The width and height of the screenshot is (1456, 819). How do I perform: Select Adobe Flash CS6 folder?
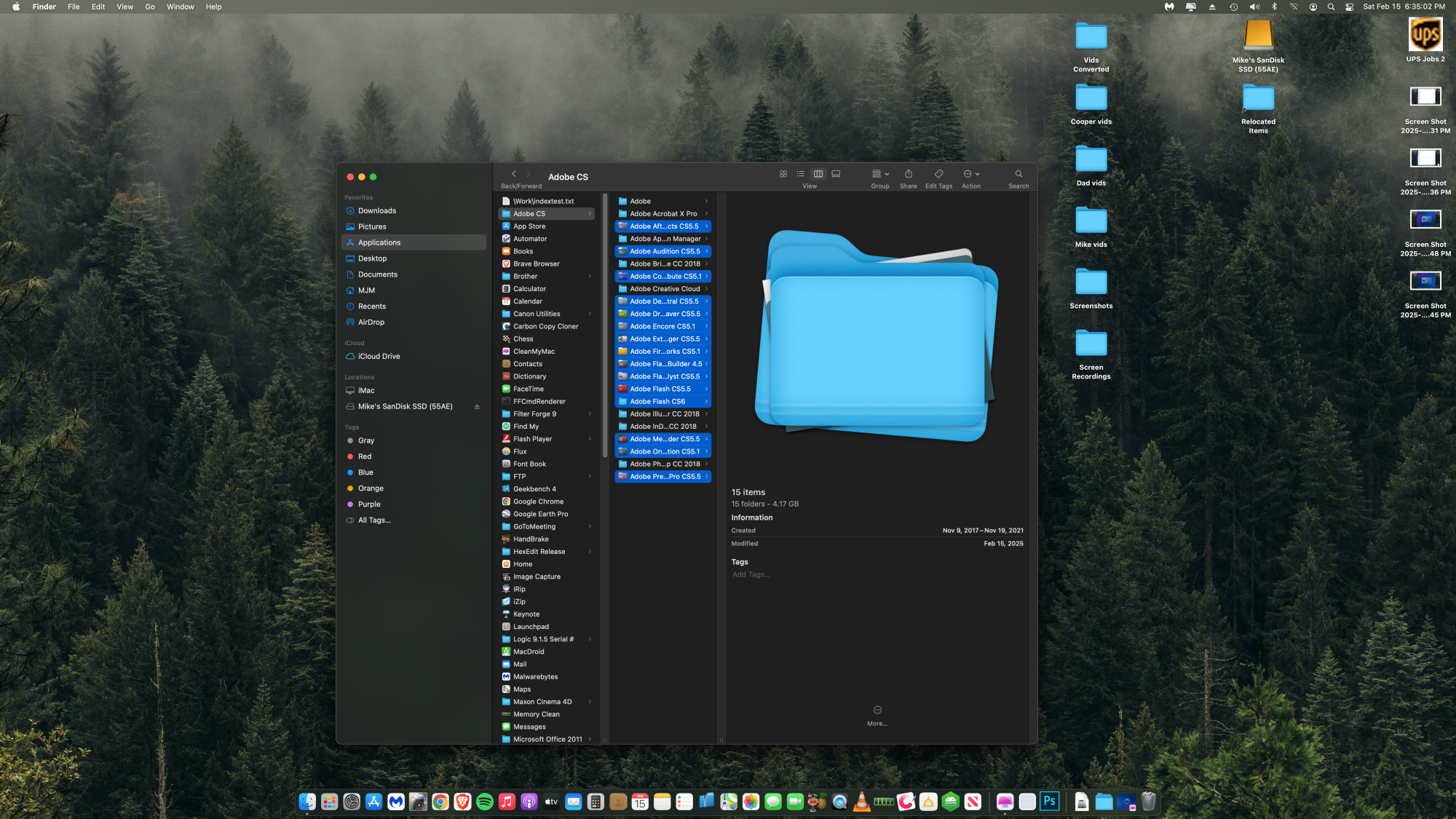point(663,402)
